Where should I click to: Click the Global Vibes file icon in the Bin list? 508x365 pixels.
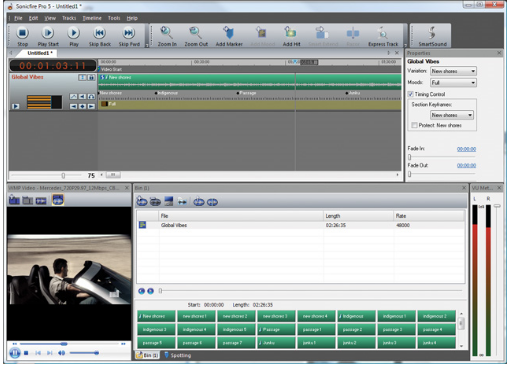coord(142,225)
